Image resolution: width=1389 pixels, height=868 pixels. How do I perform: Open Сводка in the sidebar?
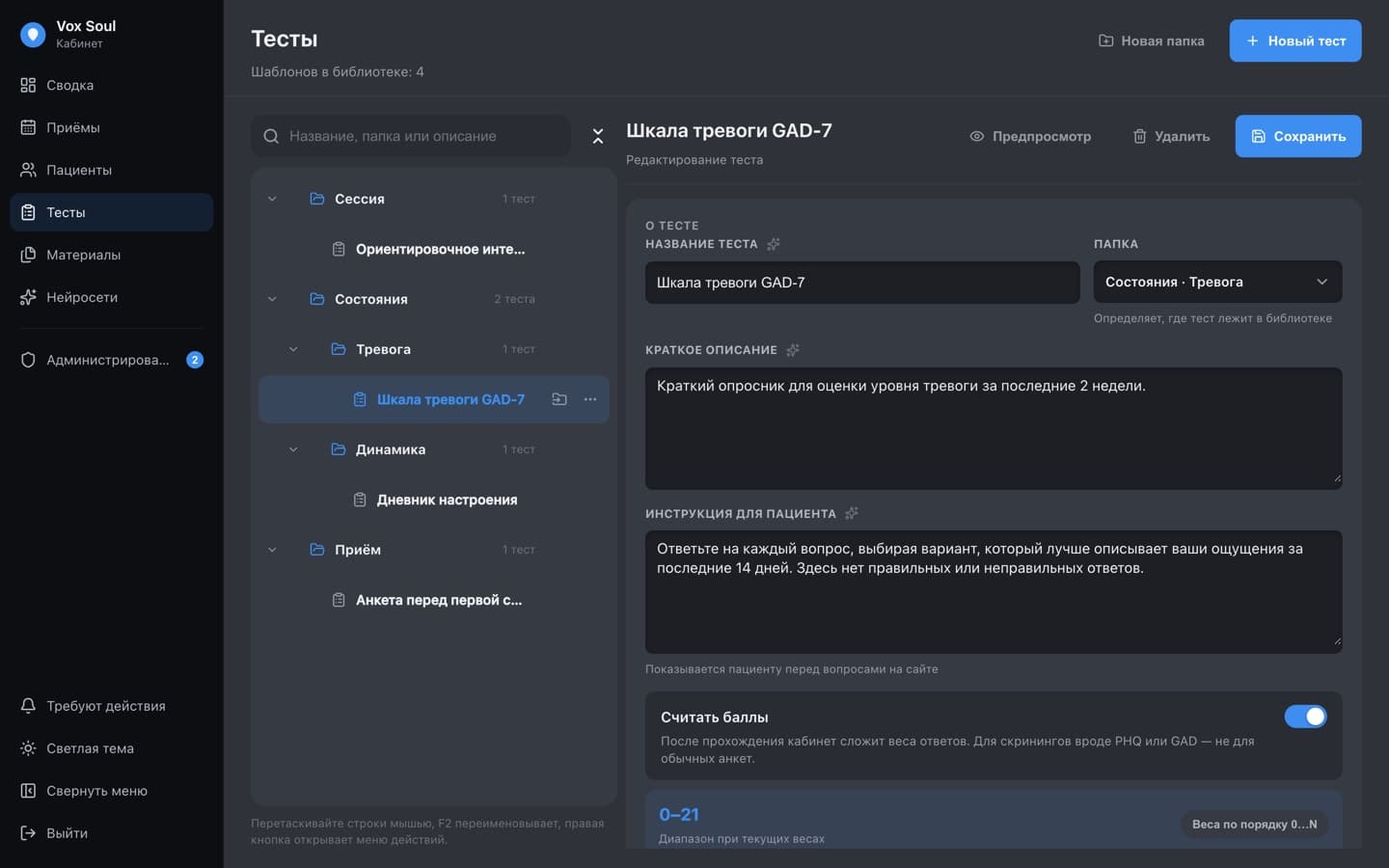pyautogui.click(x=112, y=85)
